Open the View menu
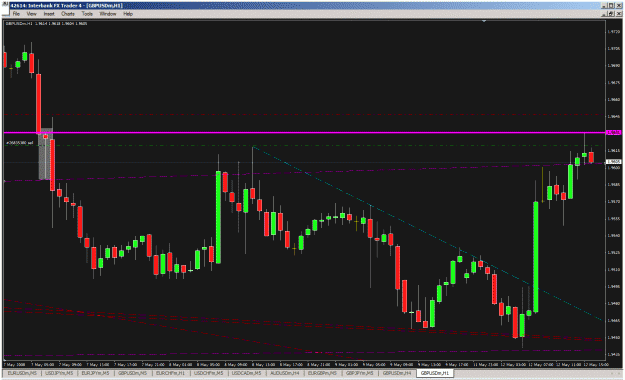The height and width of the screenshot is (380, 625). point(31,14)
